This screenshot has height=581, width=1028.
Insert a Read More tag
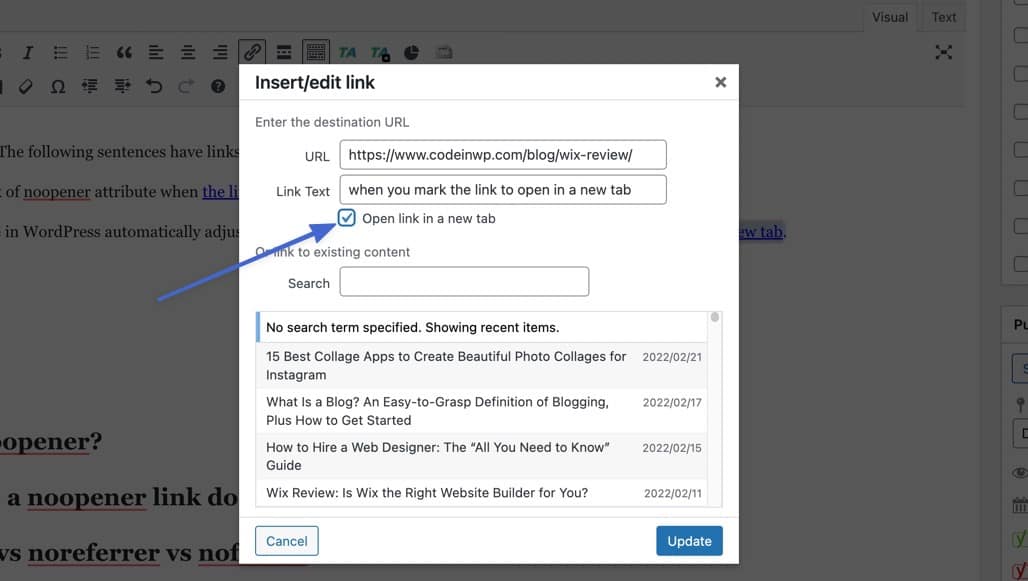tap(284, 52)
